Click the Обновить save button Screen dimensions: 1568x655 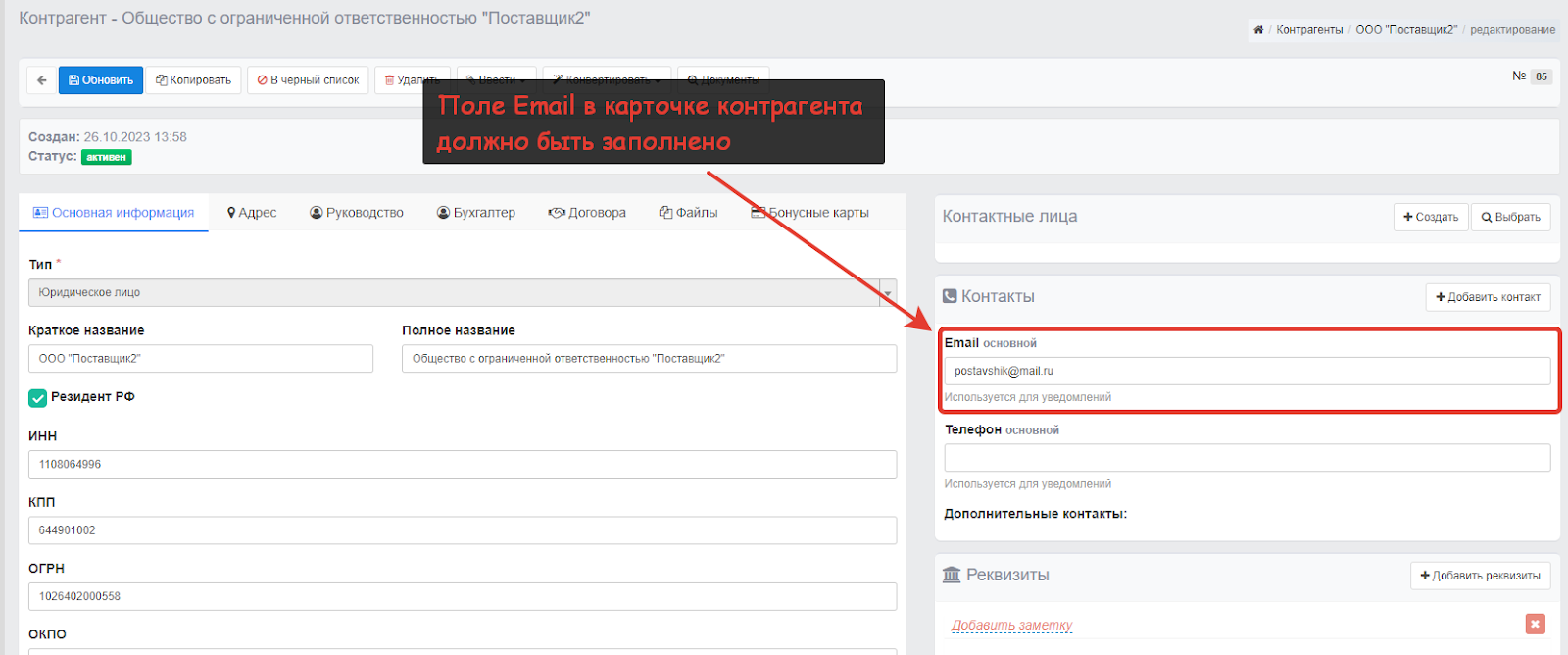(x=101, y=80)
